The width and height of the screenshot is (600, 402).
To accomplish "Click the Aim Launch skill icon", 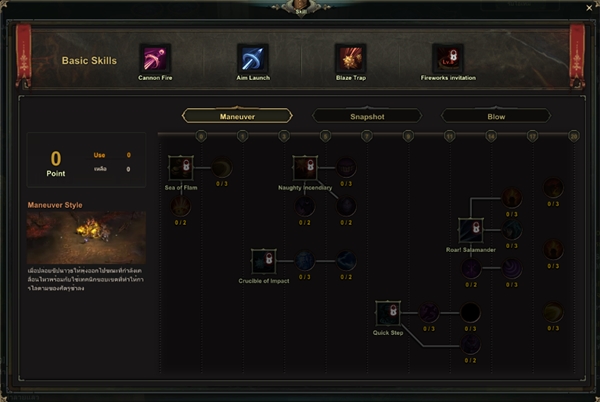I will point(253,59).
